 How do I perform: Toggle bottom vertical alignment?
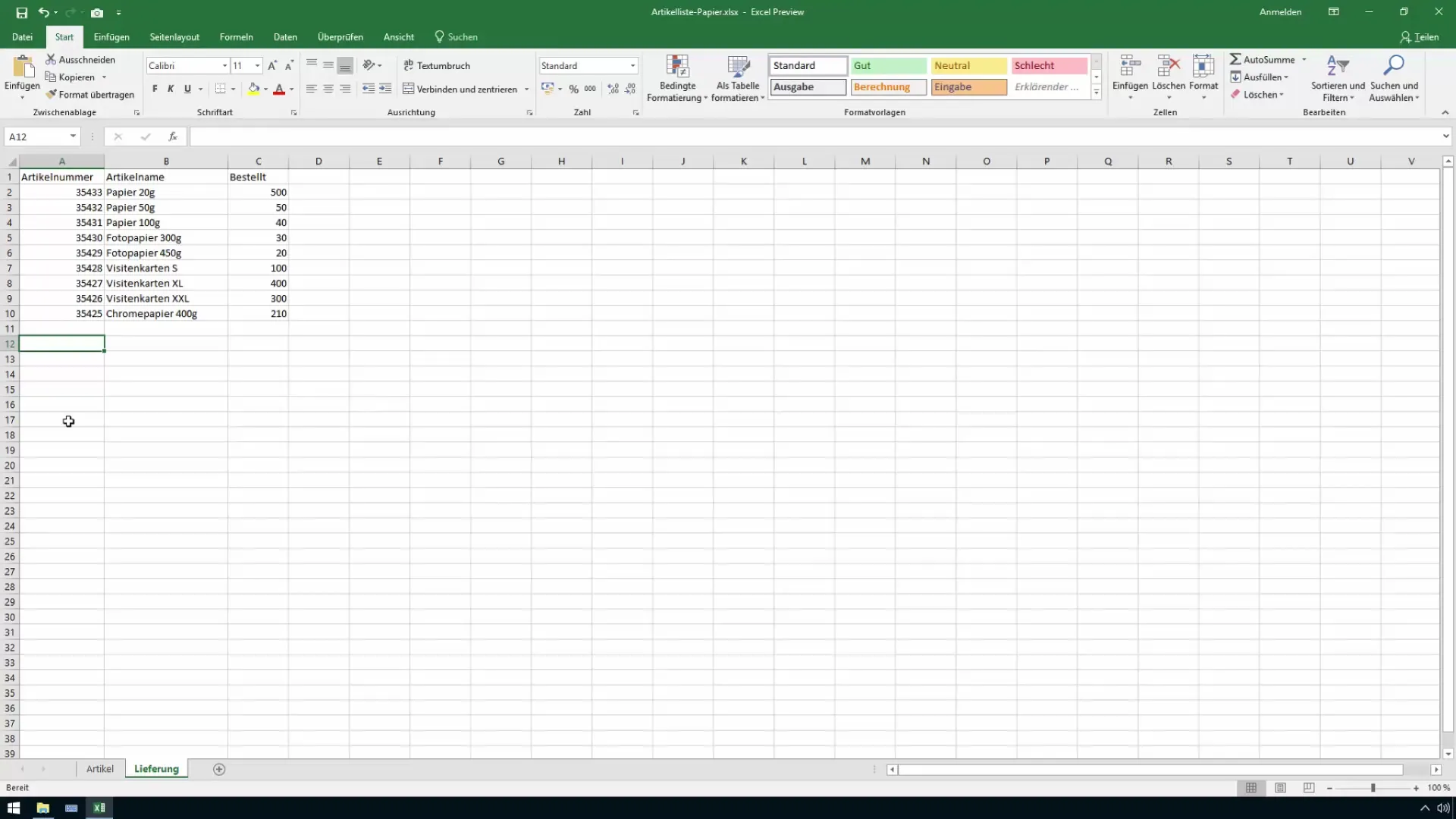[x=345, y=65]
